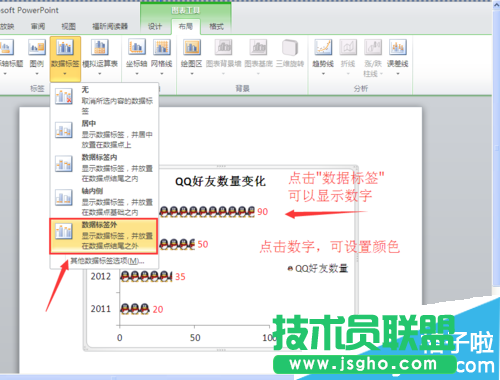500x380 pixels.
Task: Click the 图表背景墙 chart wall icon
Action: (x=223, y=47)
